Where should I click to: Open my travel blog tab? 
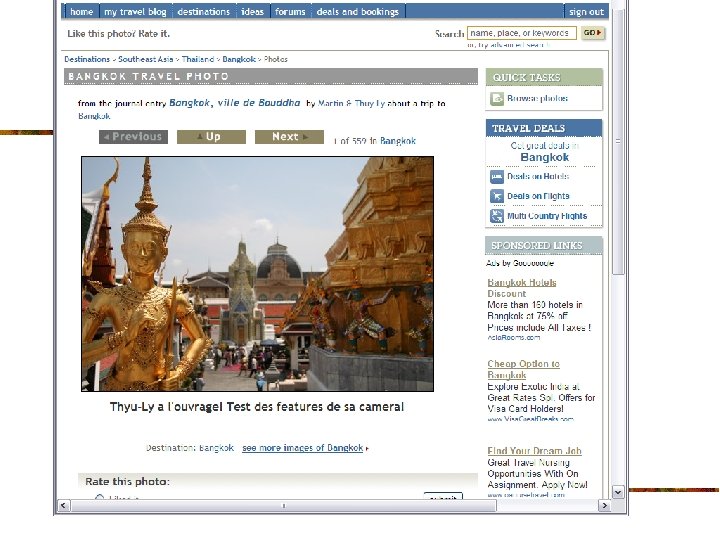coord(135,11)
